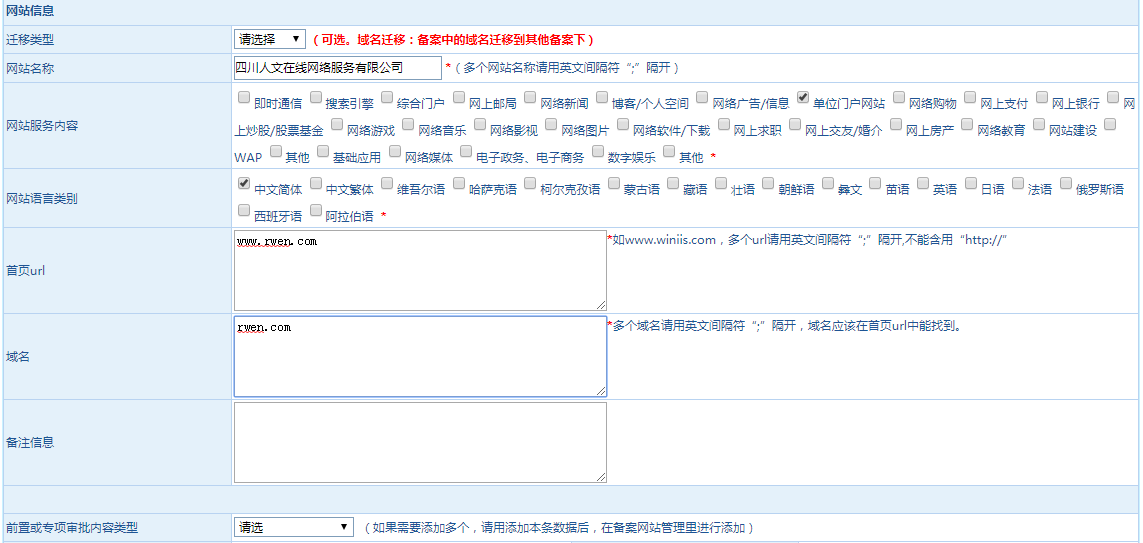Open the 迁移类型 dropdown

click(x=270, y=39)
